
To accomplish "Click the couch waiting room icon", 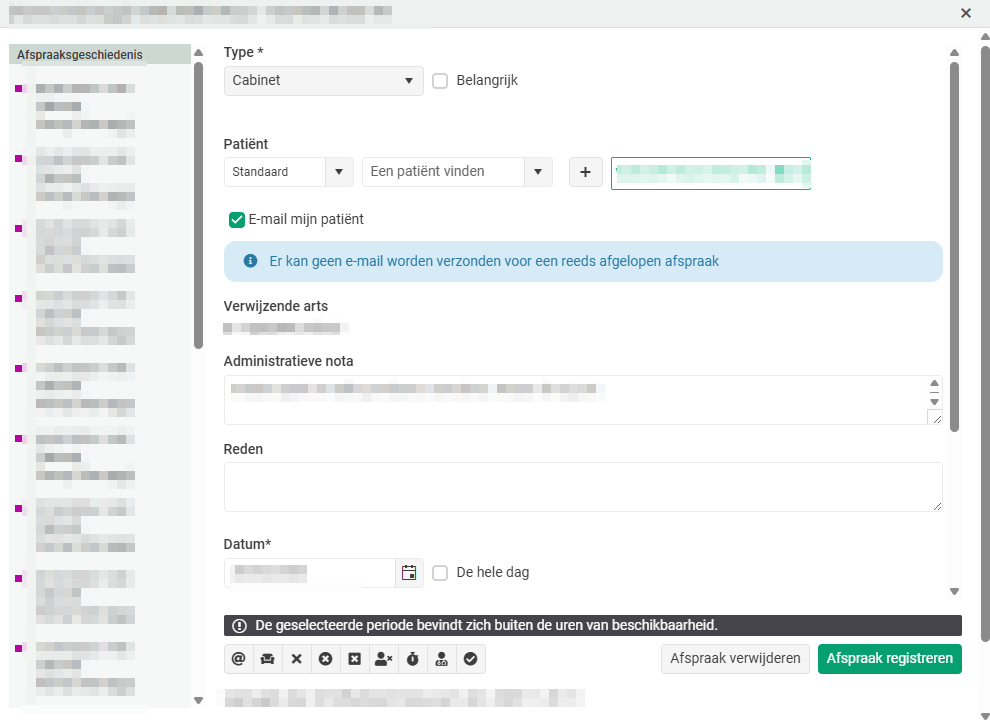I will (x=267, y=659).
